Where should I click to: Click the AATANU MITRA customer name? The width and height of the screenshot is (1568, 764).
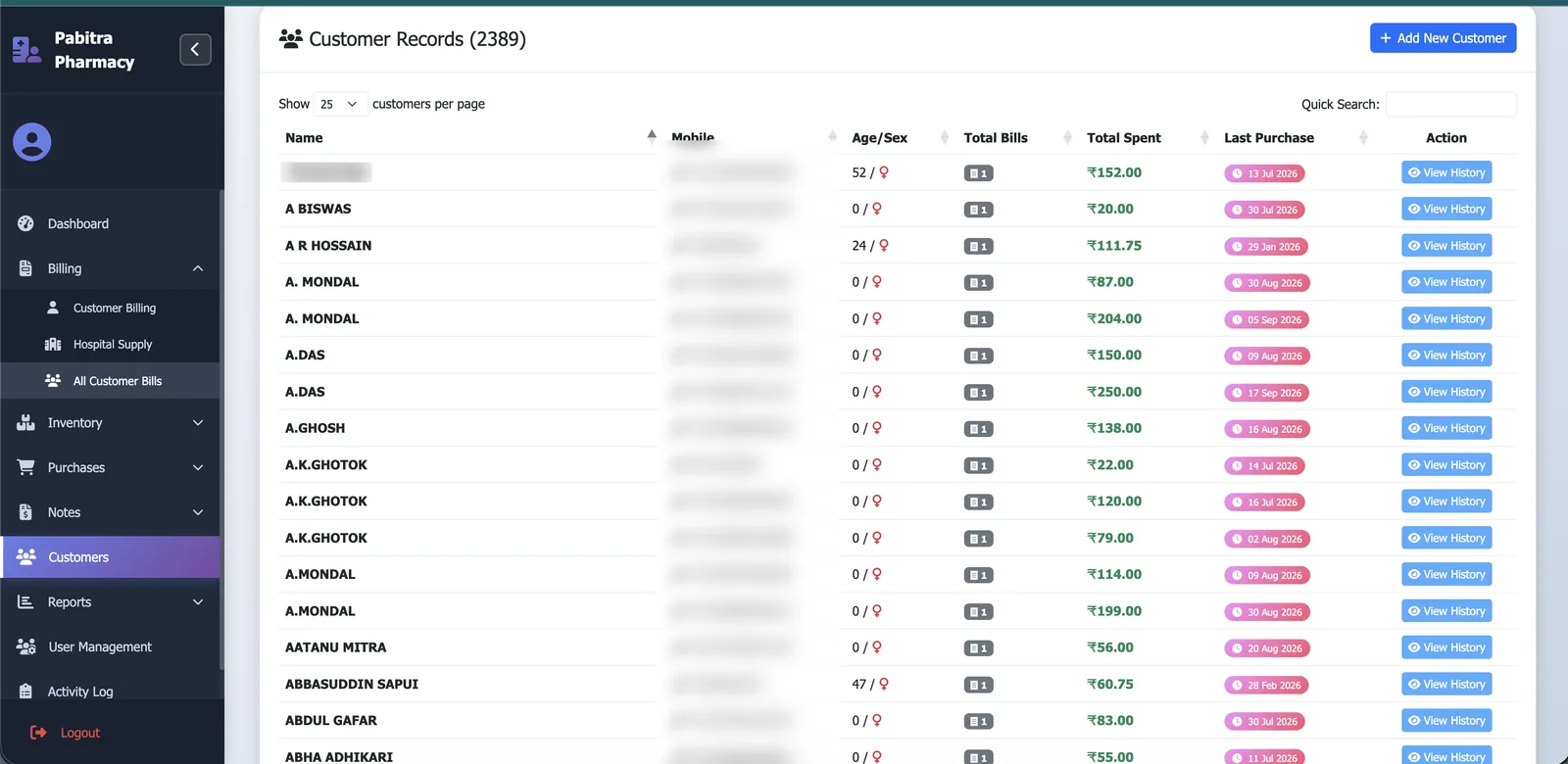(x=335, y=647)
